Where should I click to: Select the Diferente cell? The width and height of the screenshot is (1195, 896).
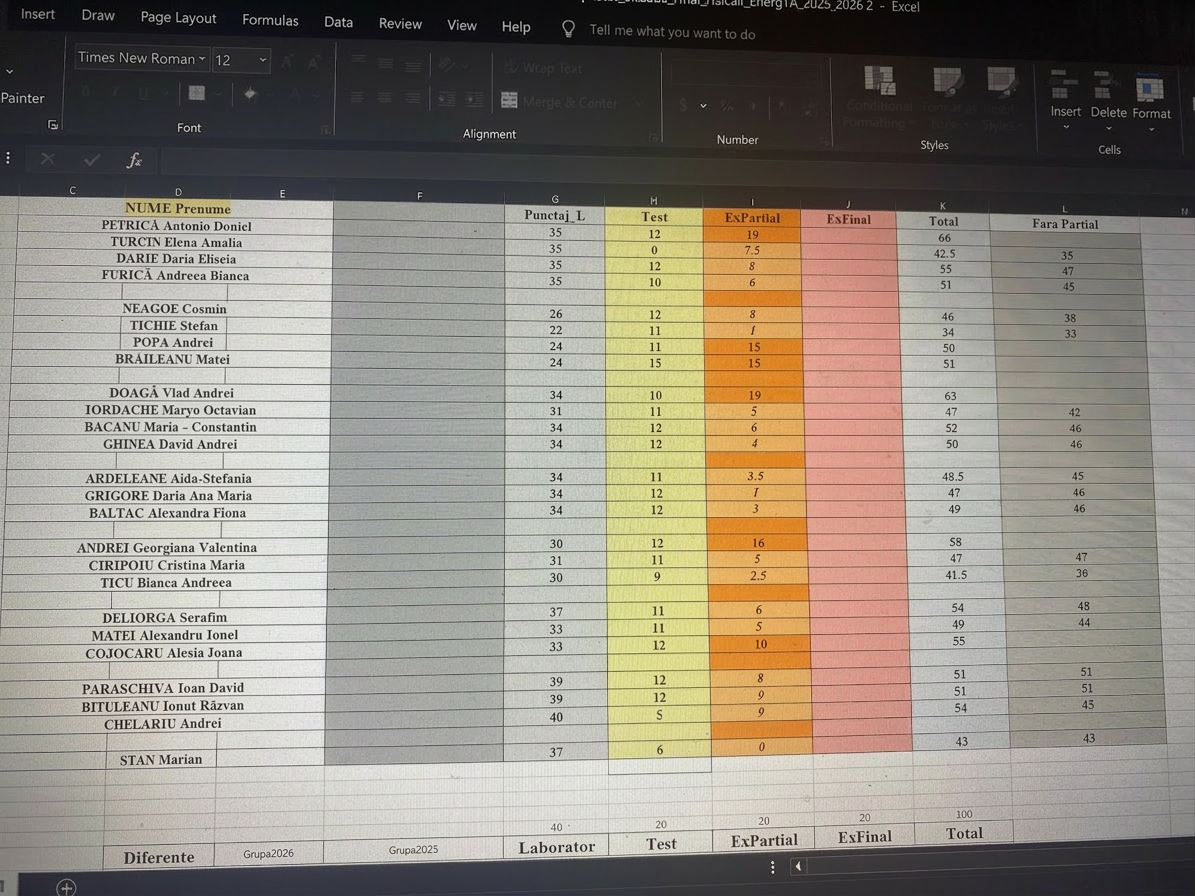pyautogui.click(x=159, y=857)
